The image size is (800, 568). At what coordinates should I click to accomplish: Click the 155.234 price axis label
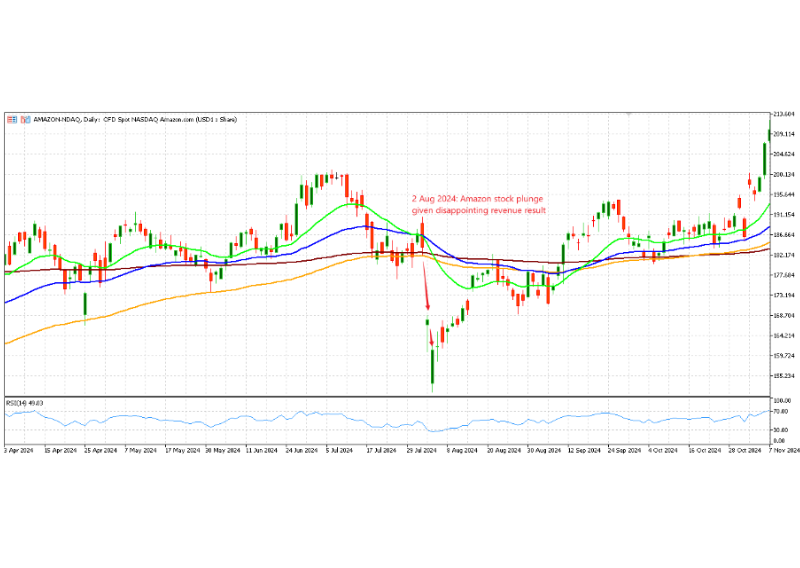pyautogui.click(x=782, y=376)
